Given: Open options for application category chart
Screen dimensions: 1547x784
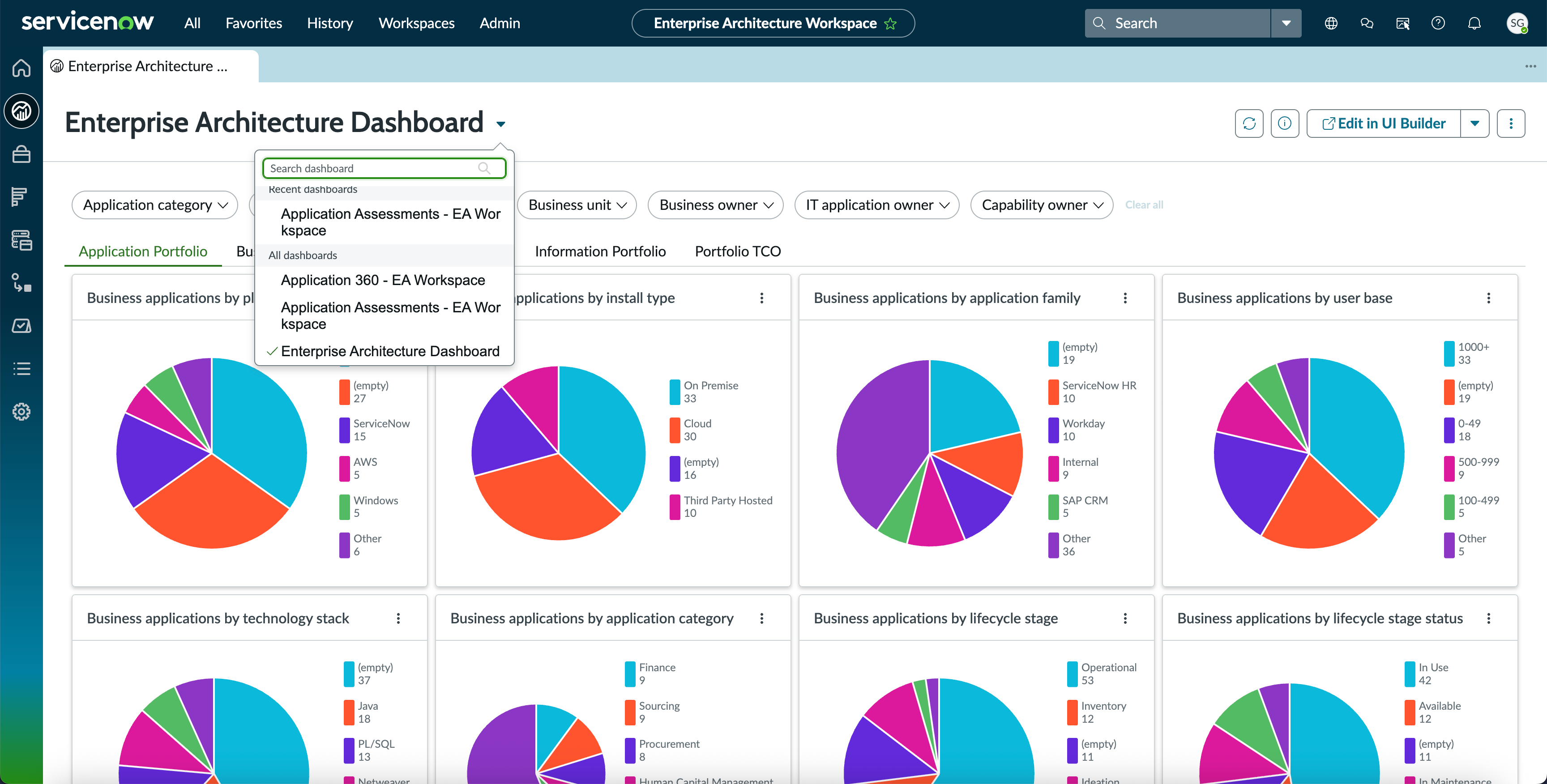Looking at the screenshot, I should tap(761, 618).
